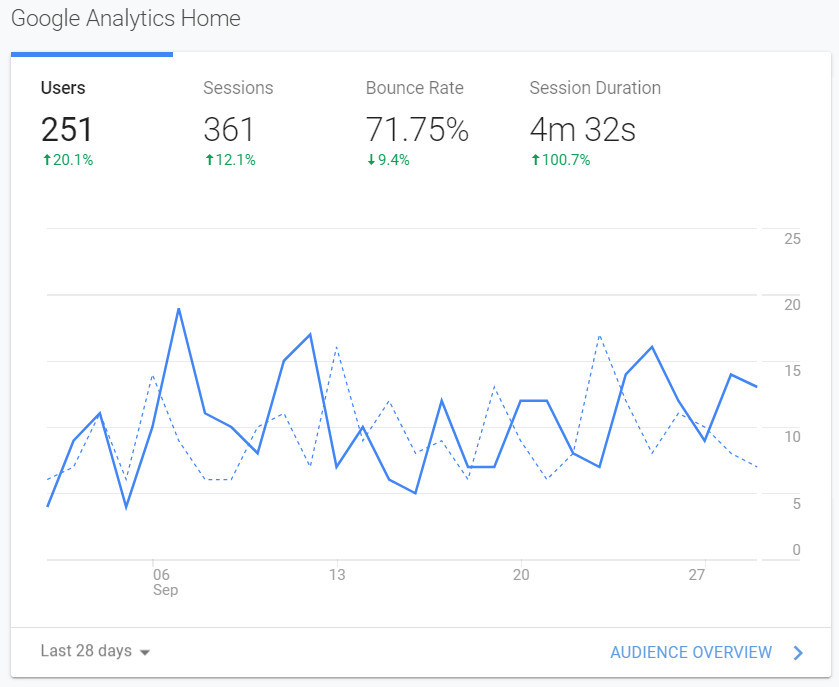Switch to the Bounce Rate metric tab

(417, 123)
